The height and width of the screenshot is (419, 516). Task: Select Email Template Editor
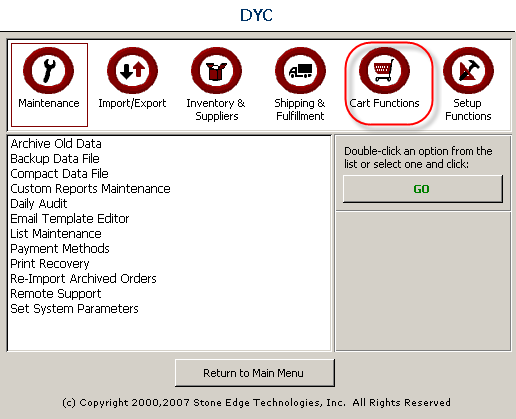click(70, 219)
